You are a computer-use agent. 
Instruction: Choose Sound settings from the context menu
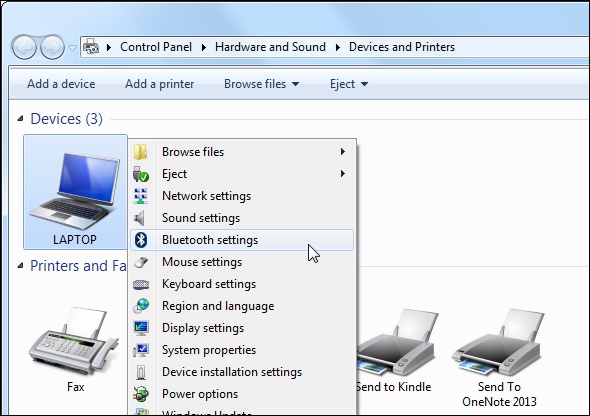point(242,218)
